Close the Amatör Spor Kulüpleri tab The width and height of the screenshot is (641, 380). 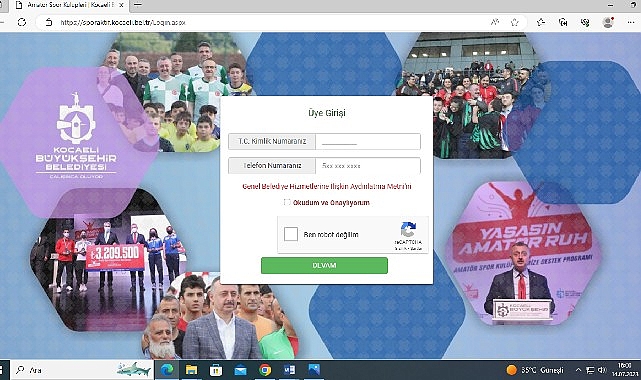coord(121,5)
